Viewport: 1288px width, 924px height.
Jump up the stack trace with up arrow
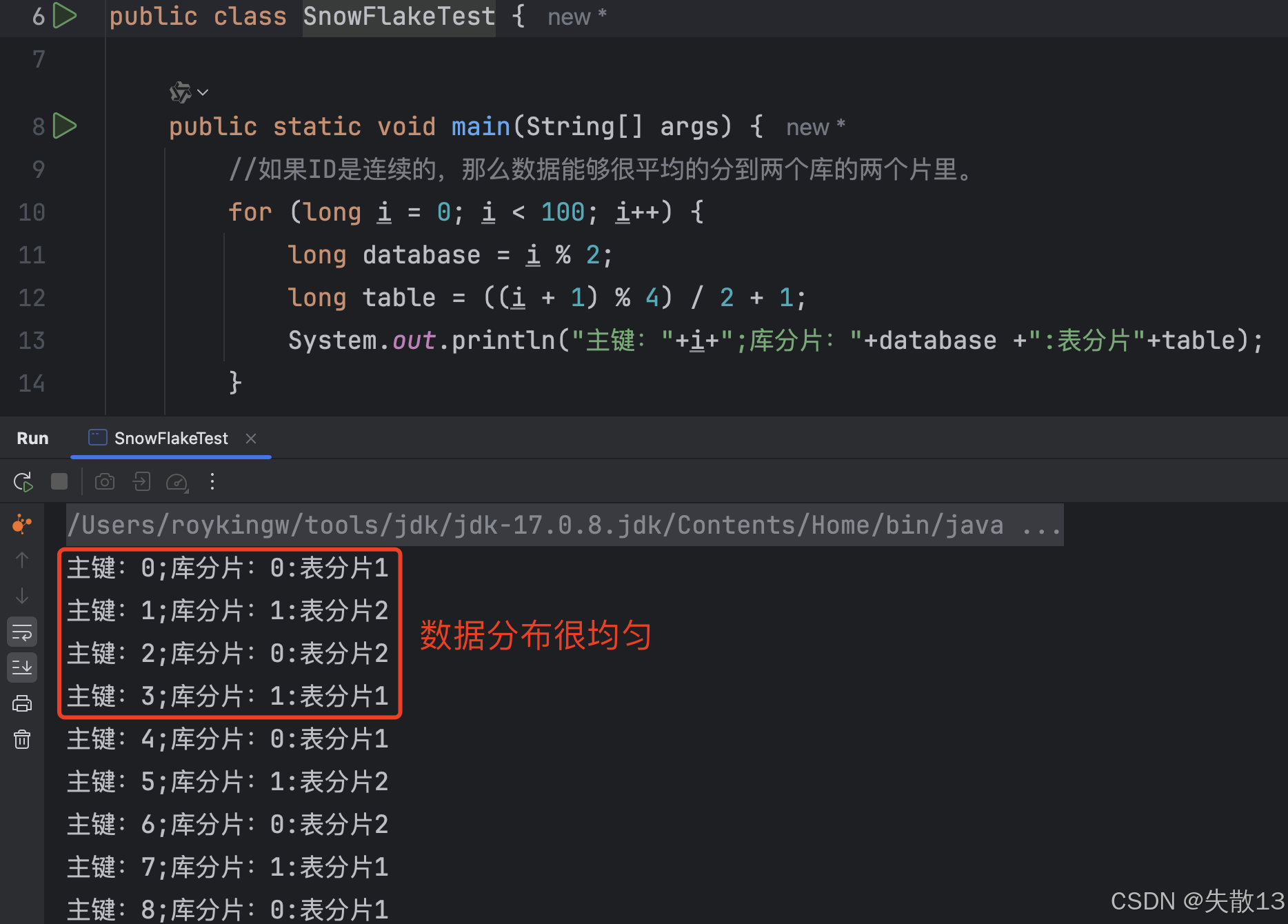pyautogui.click(x=22, y=560)
